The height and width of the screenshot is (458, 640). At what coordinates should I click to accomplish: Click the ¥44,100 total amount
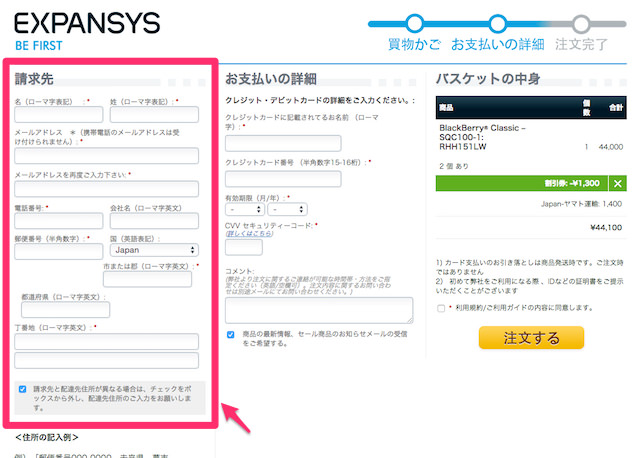click(606, 227)
